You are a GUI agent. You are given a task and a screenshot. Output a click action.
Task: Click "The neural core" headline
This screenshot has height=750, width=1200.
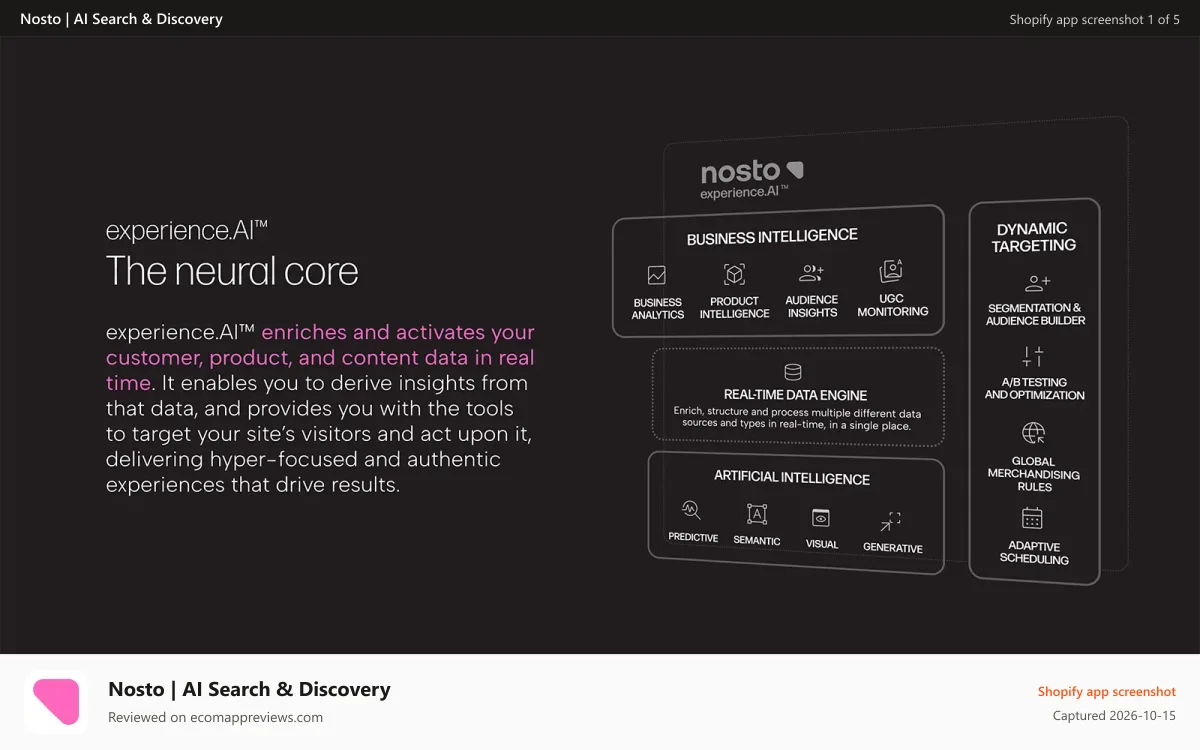coord(232,271)
